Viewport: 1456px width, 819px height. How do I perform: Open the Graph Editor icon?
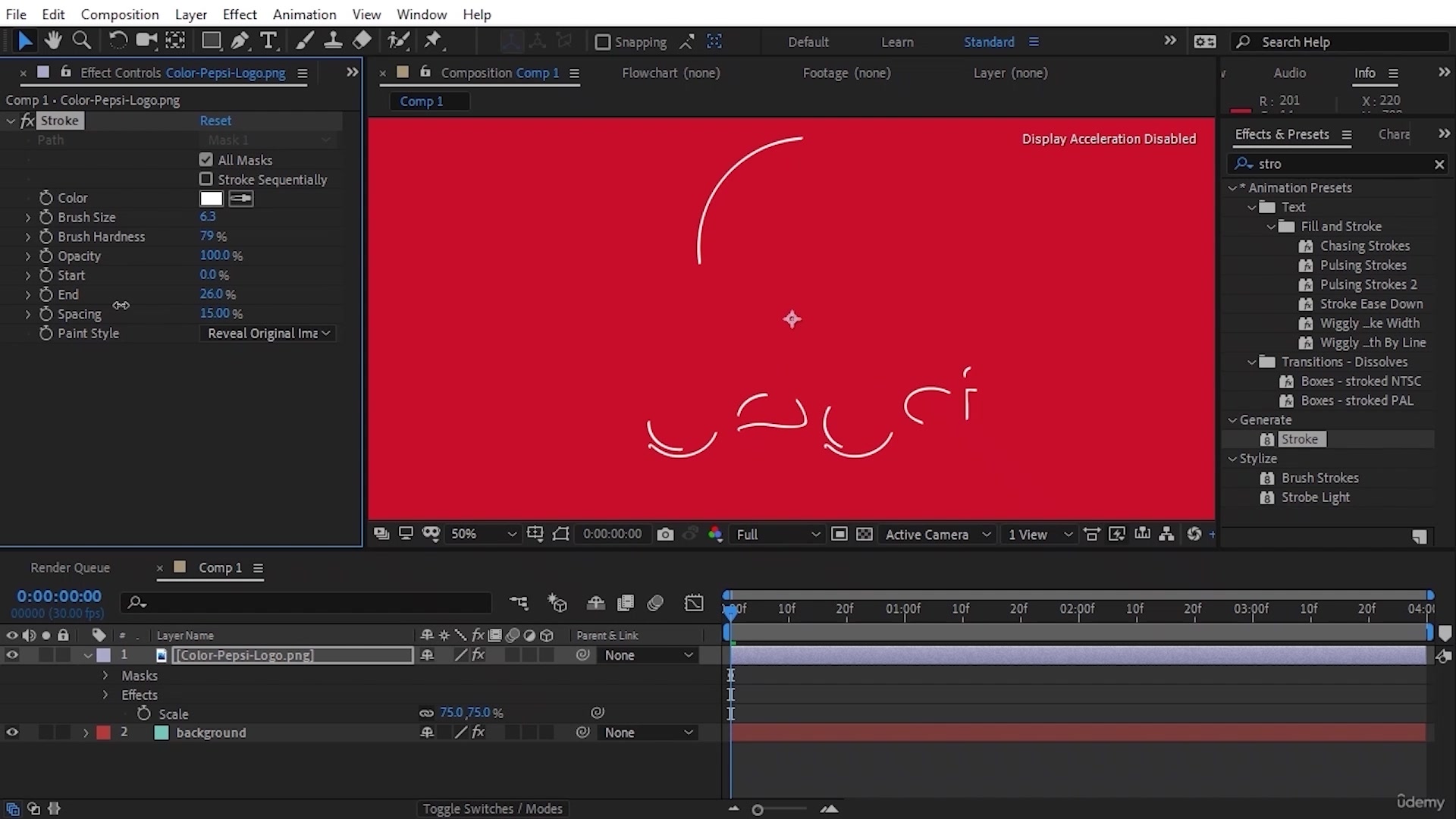coord(694,603)
